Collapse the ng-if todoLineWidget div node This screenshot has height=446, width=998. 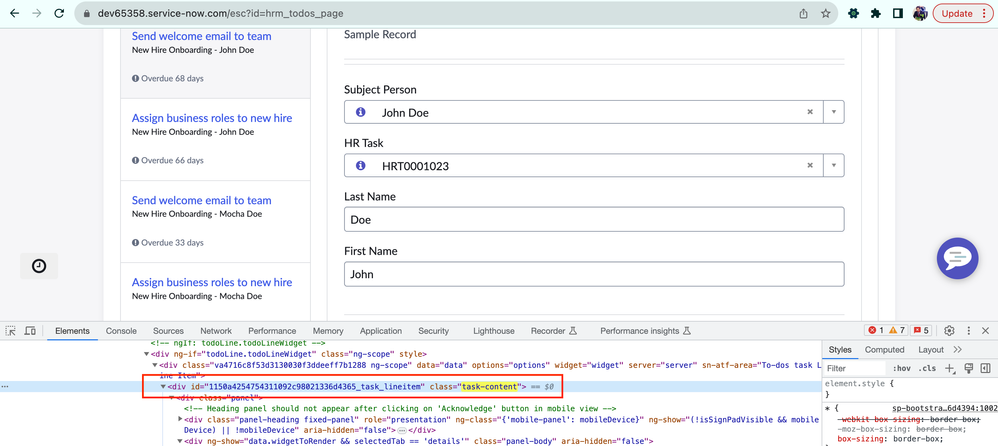click(x=147, y=354)
